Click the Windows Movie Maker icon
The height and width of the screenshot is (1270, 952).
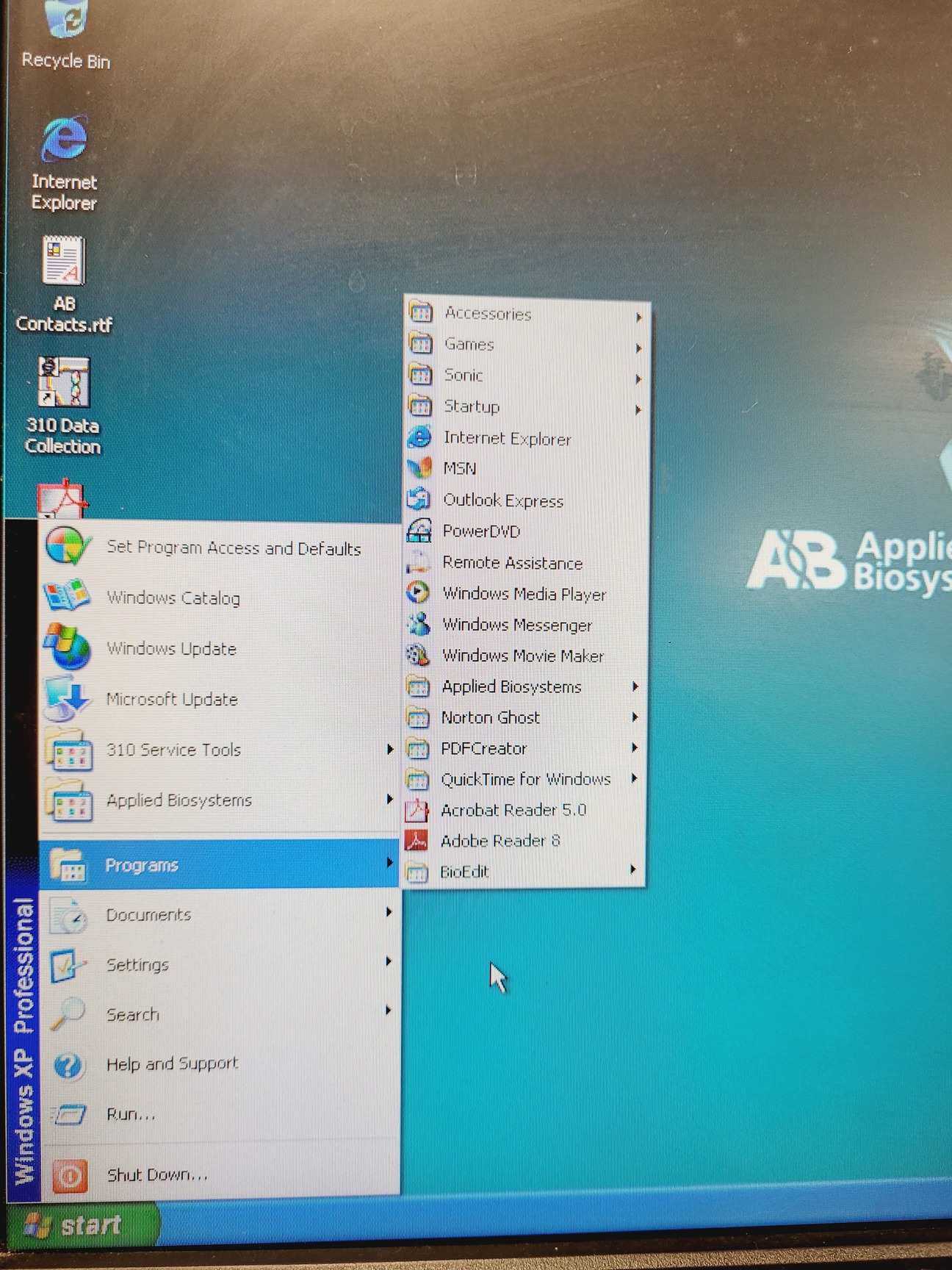pos(418,655)
